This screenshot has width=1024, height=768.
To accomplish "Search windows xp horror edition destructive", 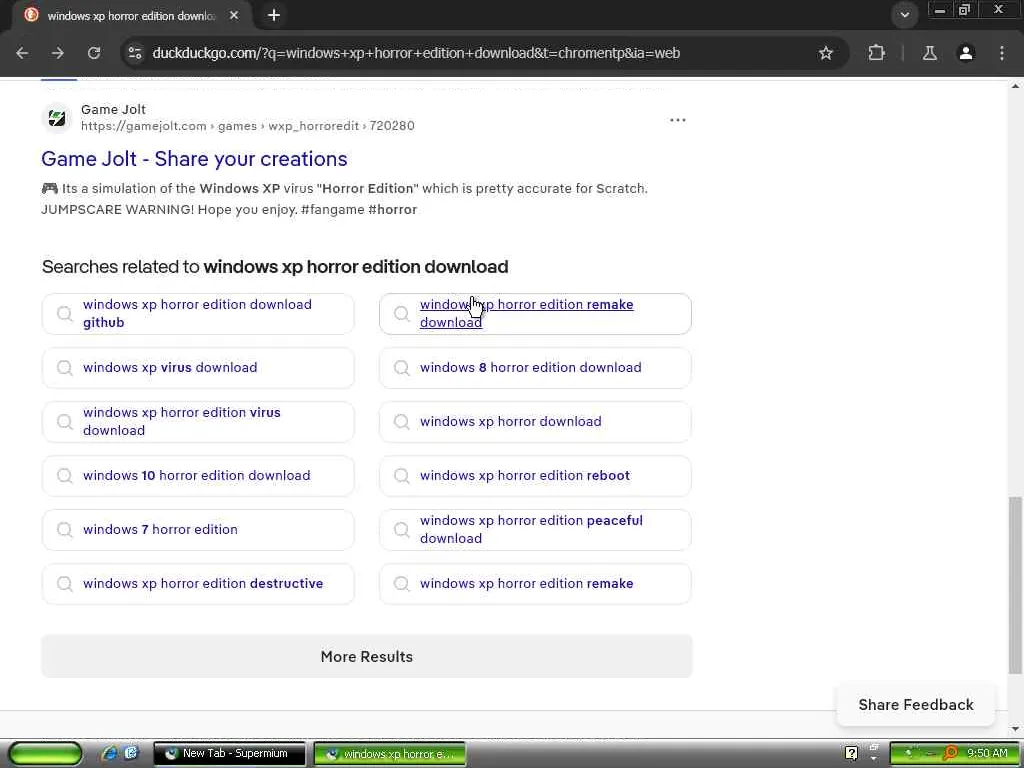I will pyautogui.click(x=198, y=584).
